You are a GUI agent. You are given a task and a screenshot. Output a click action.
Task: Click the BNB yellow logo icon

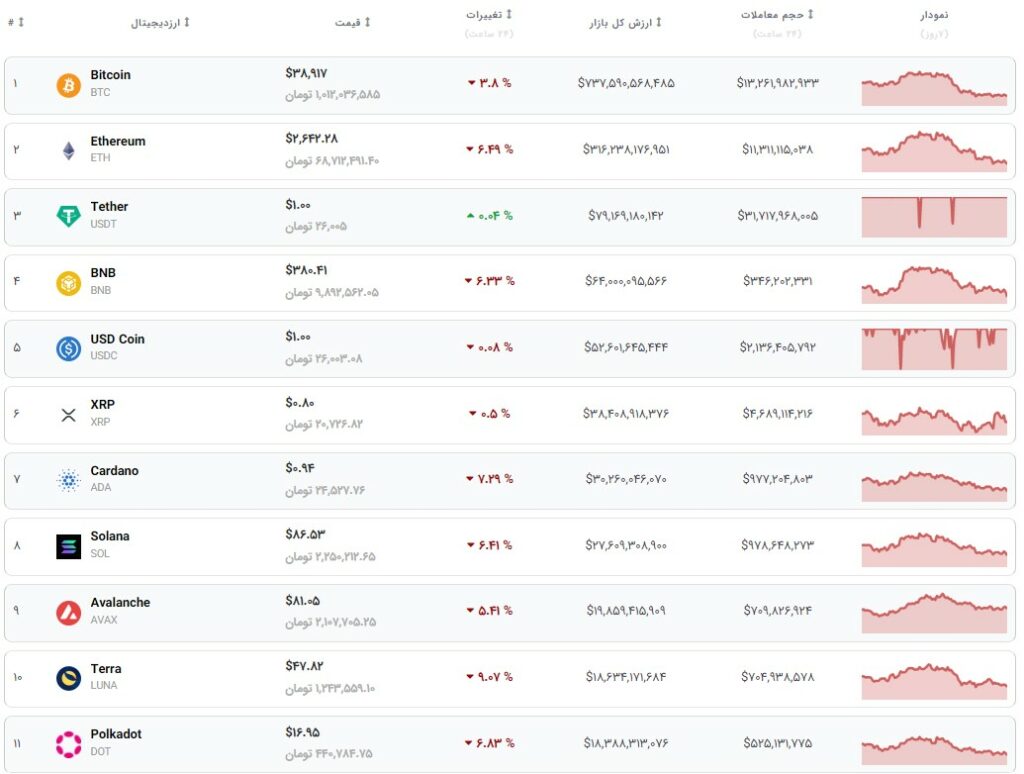(x=69, y=283)
